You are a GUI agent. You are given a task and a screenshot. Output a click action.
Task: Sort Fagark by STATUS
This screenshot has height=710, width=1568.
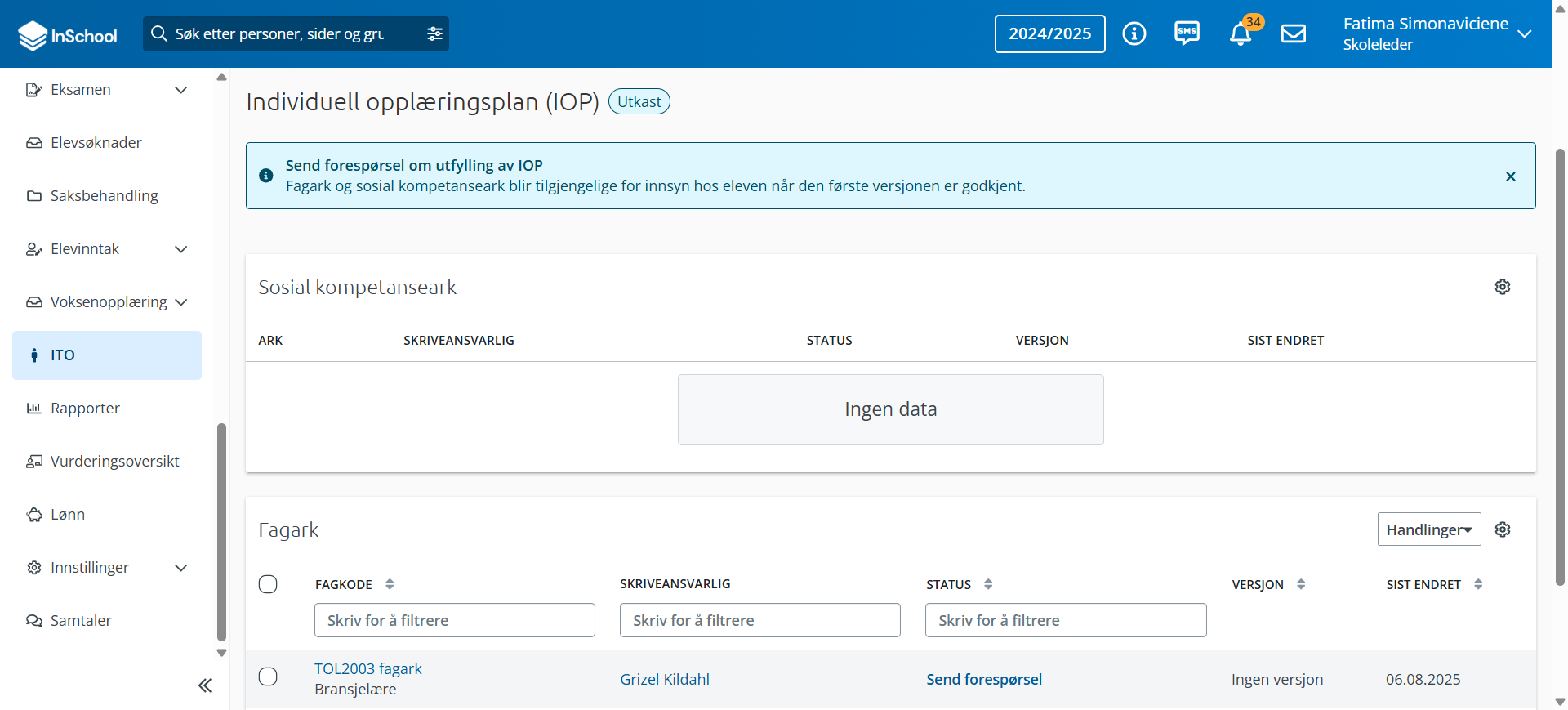(988, 584)
